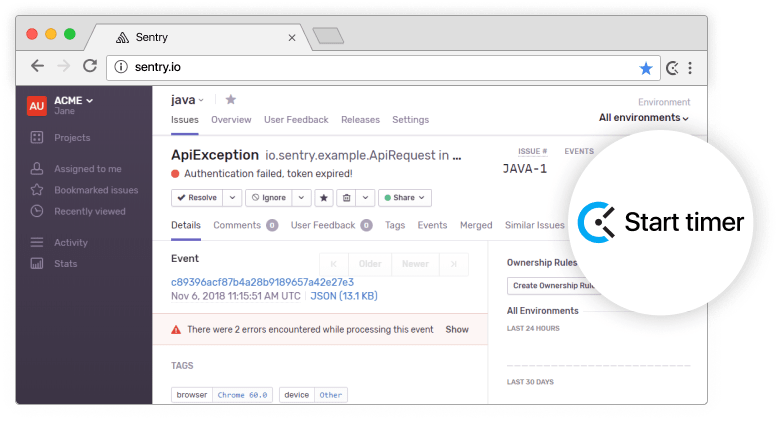
Task: Click the blue bookmark star in address bar
Action: (646, 68)
